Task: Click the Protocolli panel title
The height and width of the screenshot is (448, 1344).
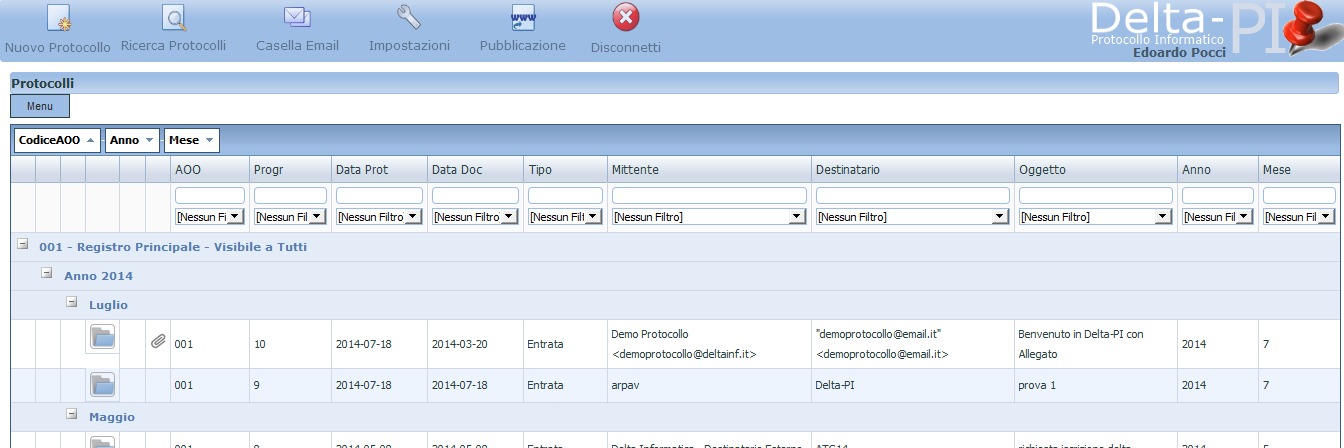Action: coord(43,84)
